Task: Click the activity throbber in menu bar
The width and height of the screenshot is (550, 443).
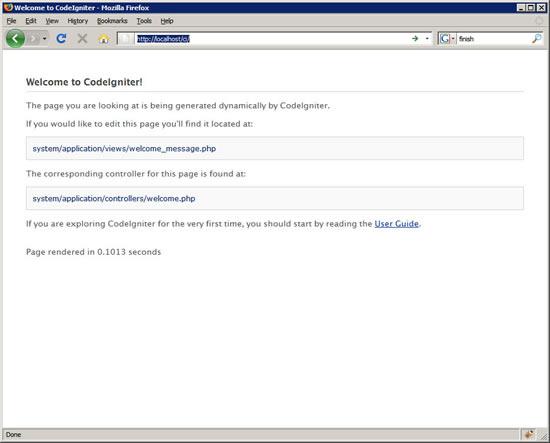Action: tap(539, 21)
